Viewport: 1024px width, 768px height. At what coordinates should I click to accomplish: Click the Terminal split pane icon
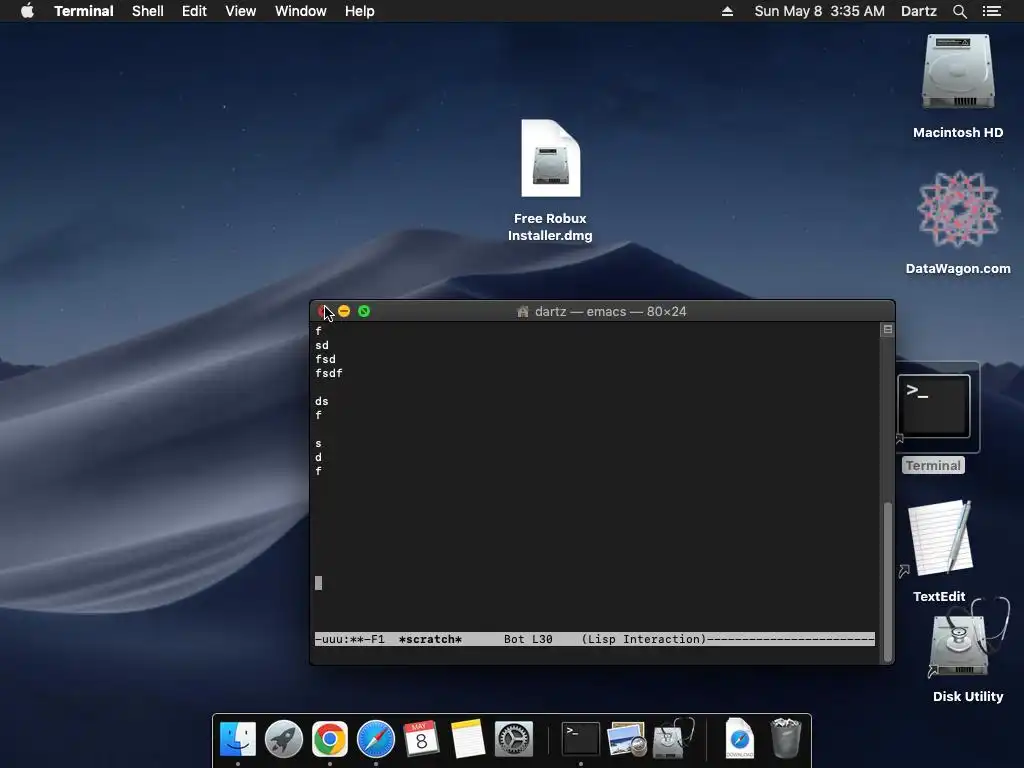click(888, 330)
